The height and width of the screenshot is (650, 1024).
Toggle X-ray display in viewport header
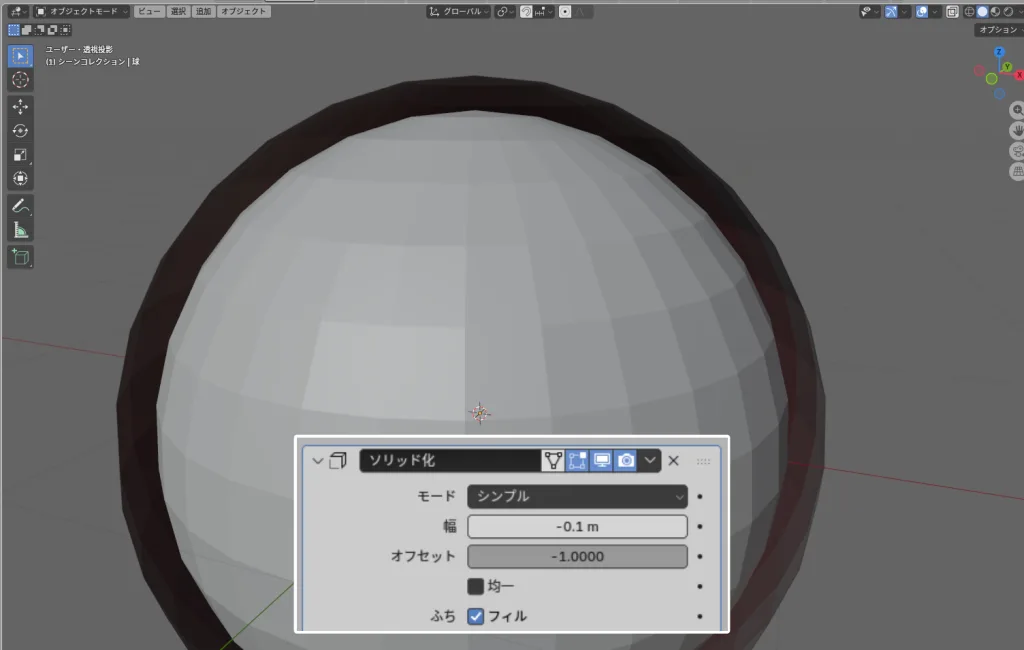[952, 12]
